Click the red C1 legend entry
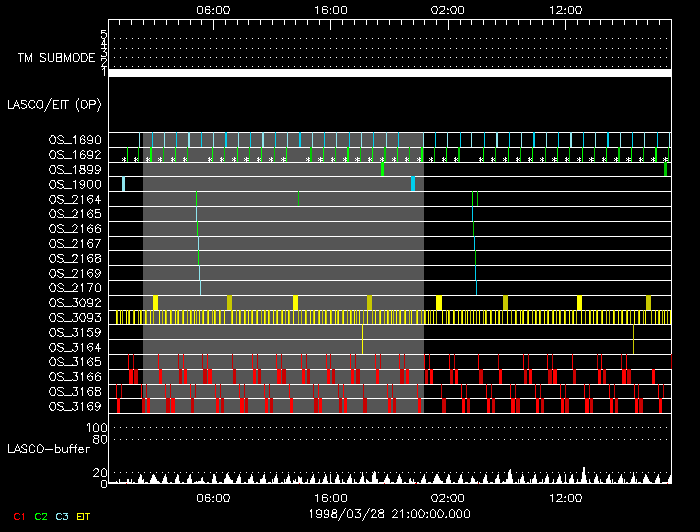This screenshot has height=532, width=700. click(x=18, y=516)
